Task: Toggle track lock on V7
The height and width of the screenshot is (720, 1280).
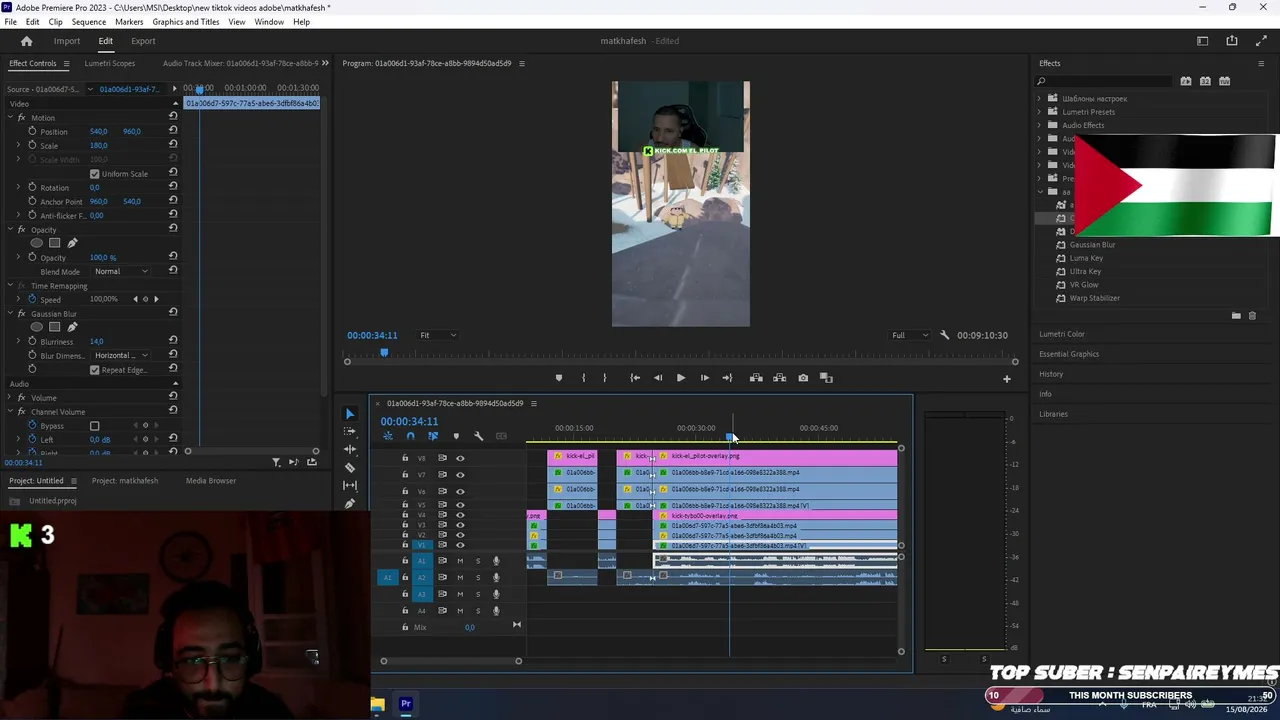Action: (405, 475)
